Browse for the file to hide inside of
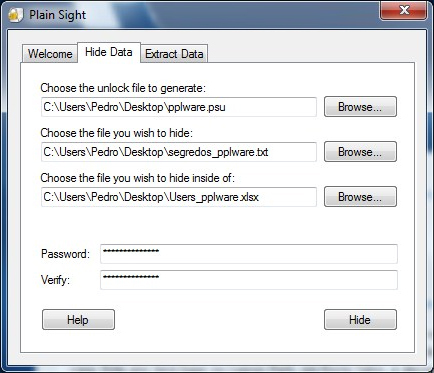The height and width of the screenshot is (373, 434). 360,197
